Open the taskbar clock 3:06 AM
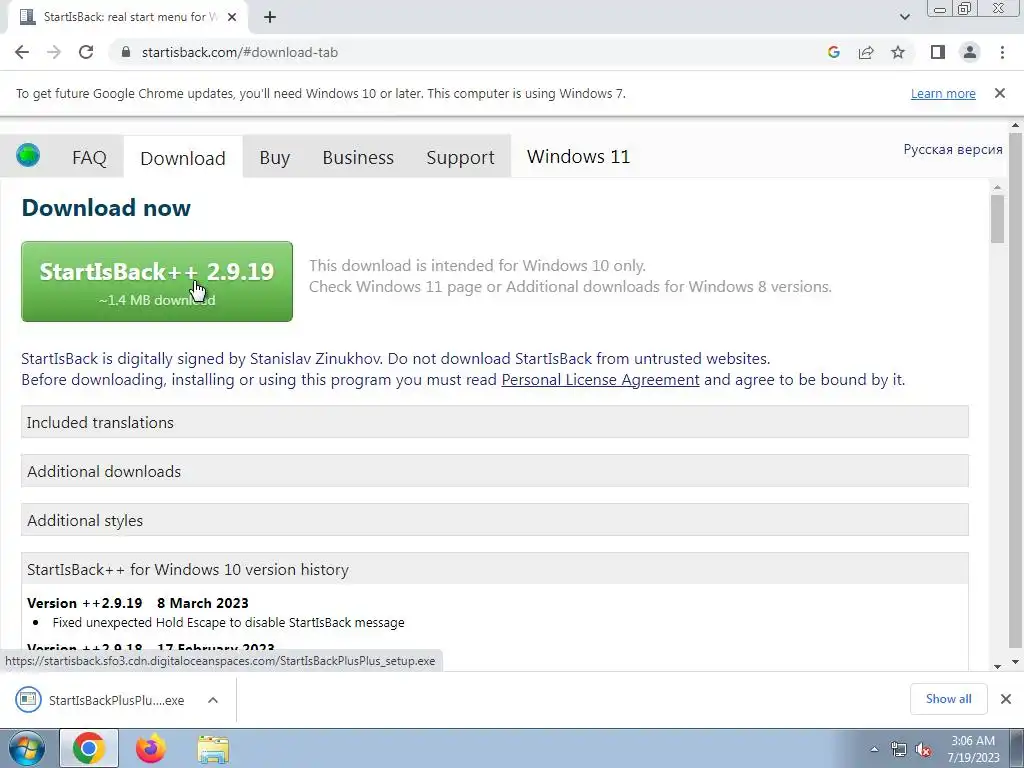The width and height of the screenshot is (1024, 768). tap(973, 749)
